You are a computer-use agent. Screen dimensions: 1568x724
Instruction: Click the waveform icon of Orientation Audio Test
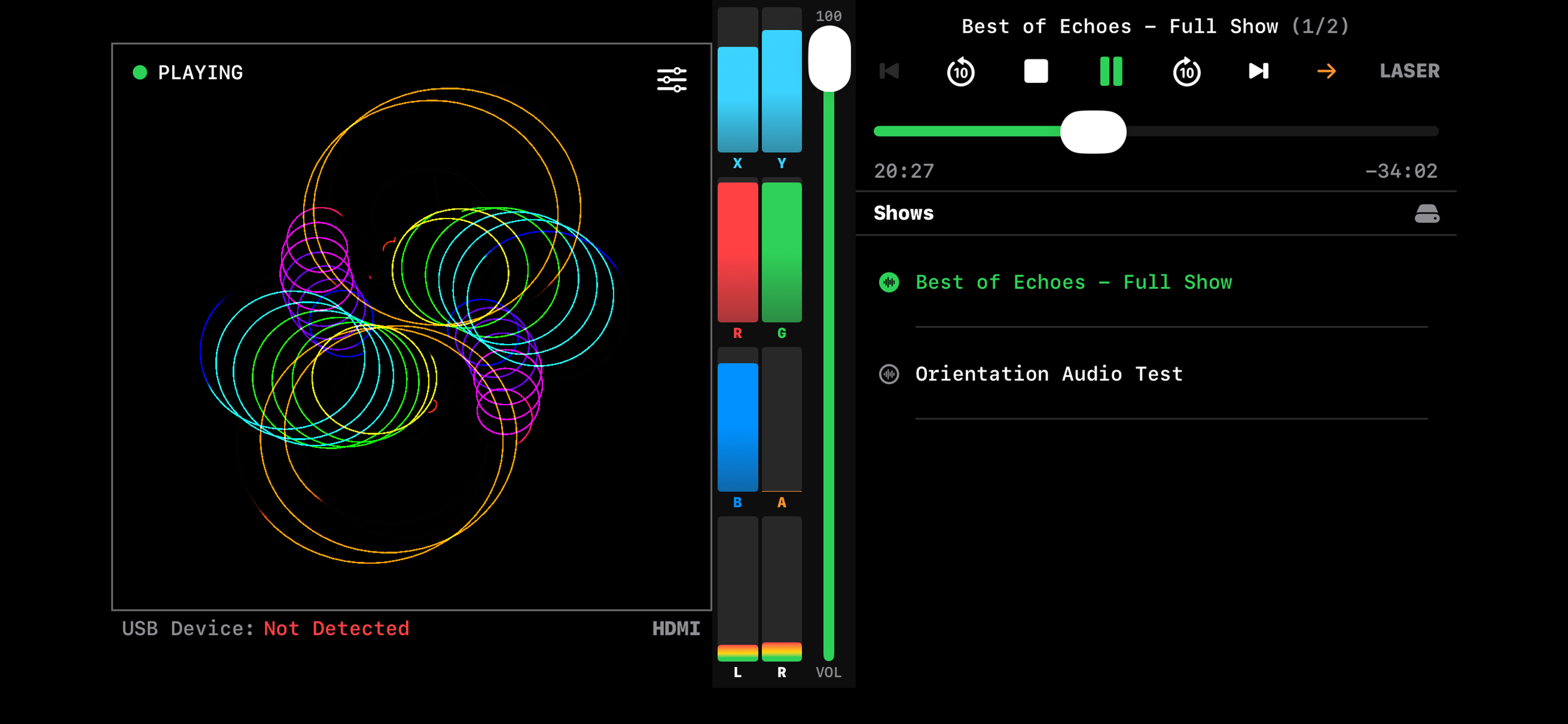888,374
